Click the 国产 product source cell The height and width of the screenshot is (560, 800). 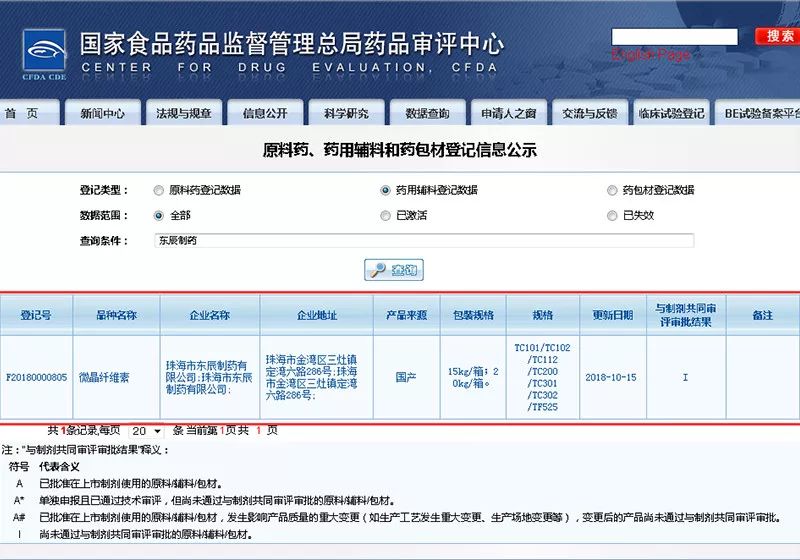pyautogui.click(x=406, y=377)
